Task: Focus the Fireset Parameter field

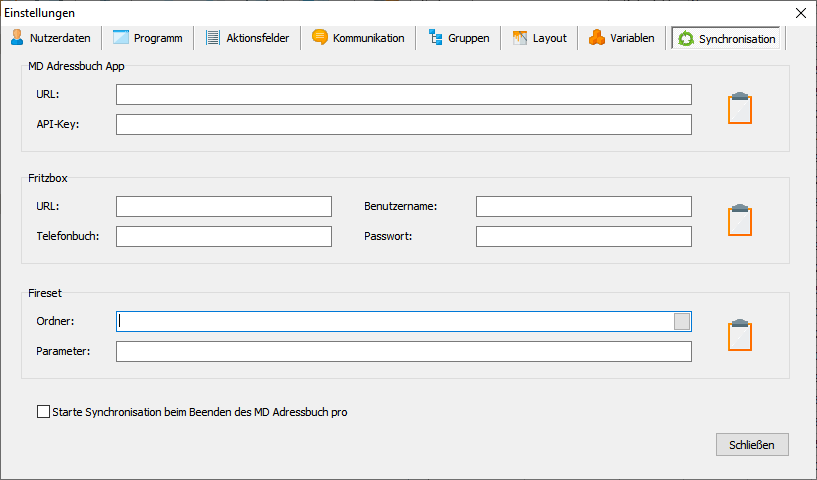Action: (x=403, y=351)
